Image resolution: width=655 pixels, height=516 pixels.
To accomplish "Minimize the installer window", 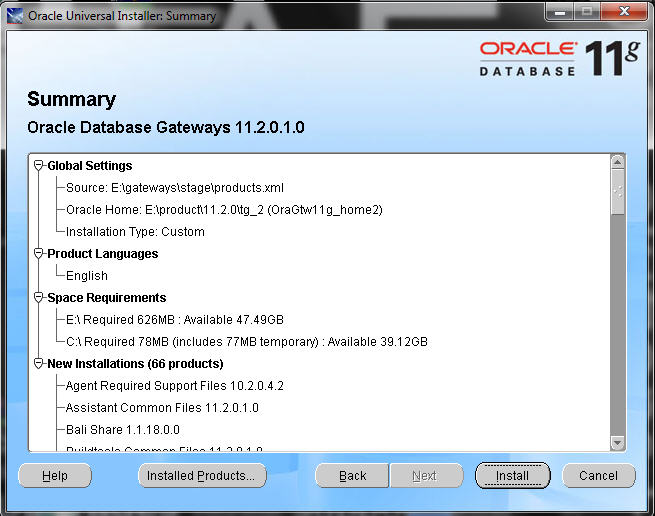I will coord(560,11).
